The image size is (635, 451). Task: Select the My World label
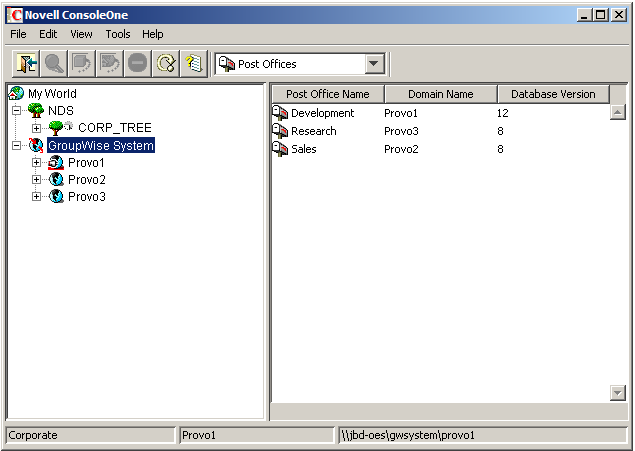coord(52,94)
